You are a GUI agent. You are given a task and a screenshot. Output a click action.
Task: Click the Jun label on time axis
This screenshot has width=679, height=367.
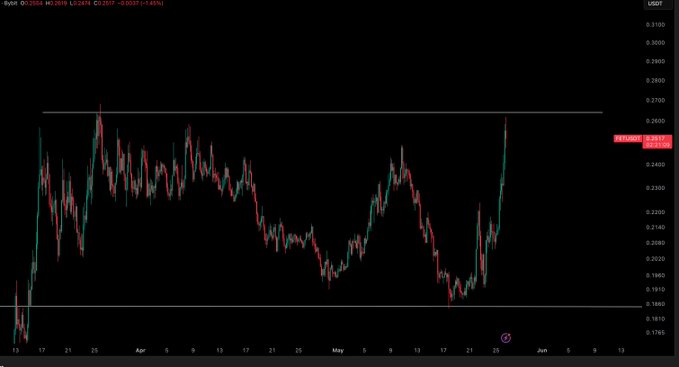(542, 351)
